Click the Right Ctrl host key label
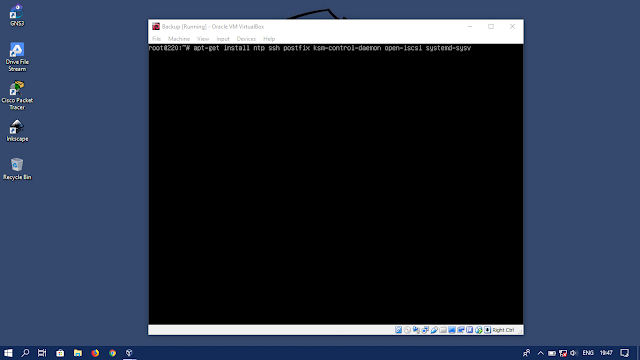Screen dimensions: 640x360 pyautogui.click(x=503, y=330)
